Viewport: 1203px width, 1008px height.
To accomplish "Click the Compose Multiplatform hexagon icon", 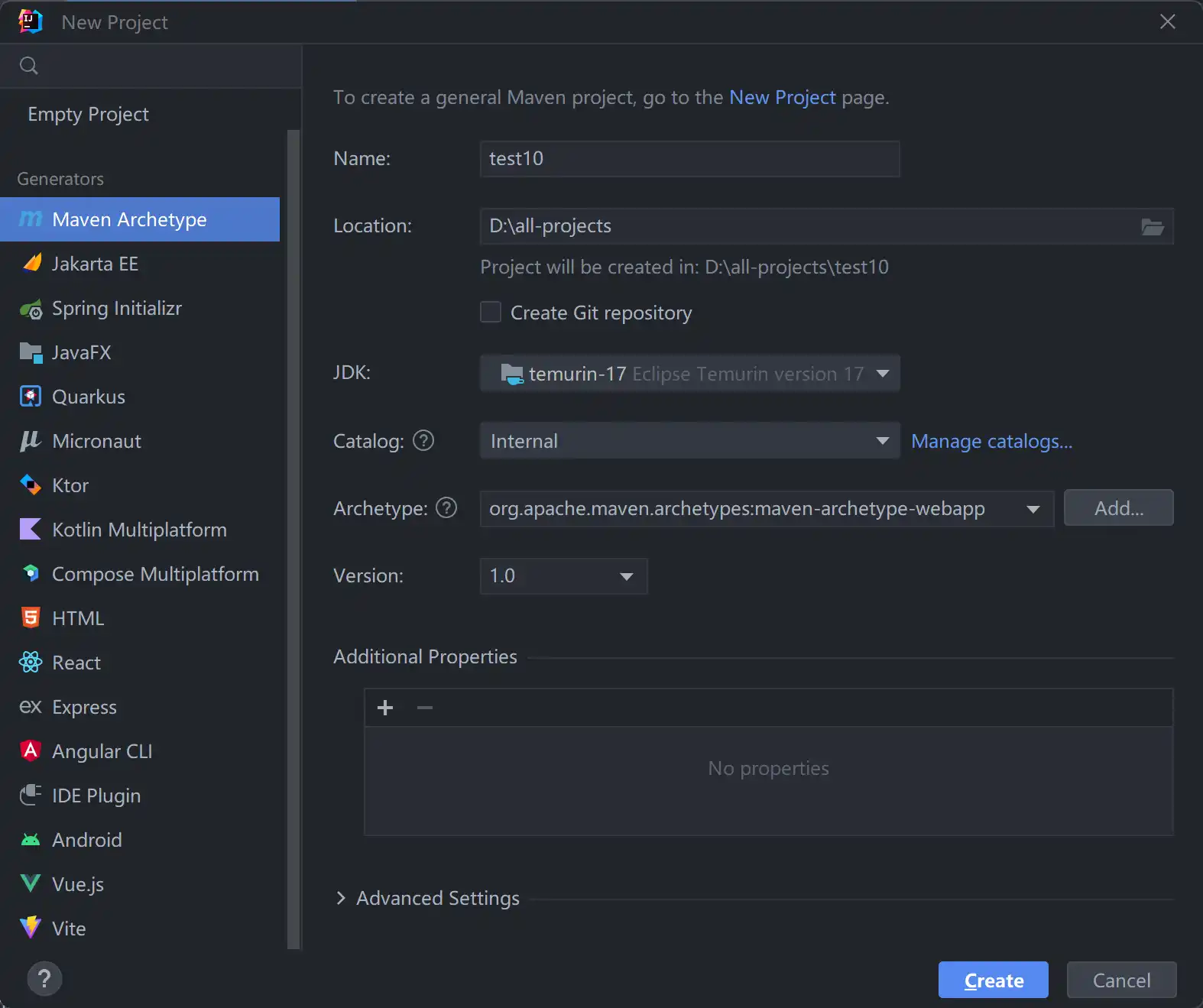I will coord(31,573).
